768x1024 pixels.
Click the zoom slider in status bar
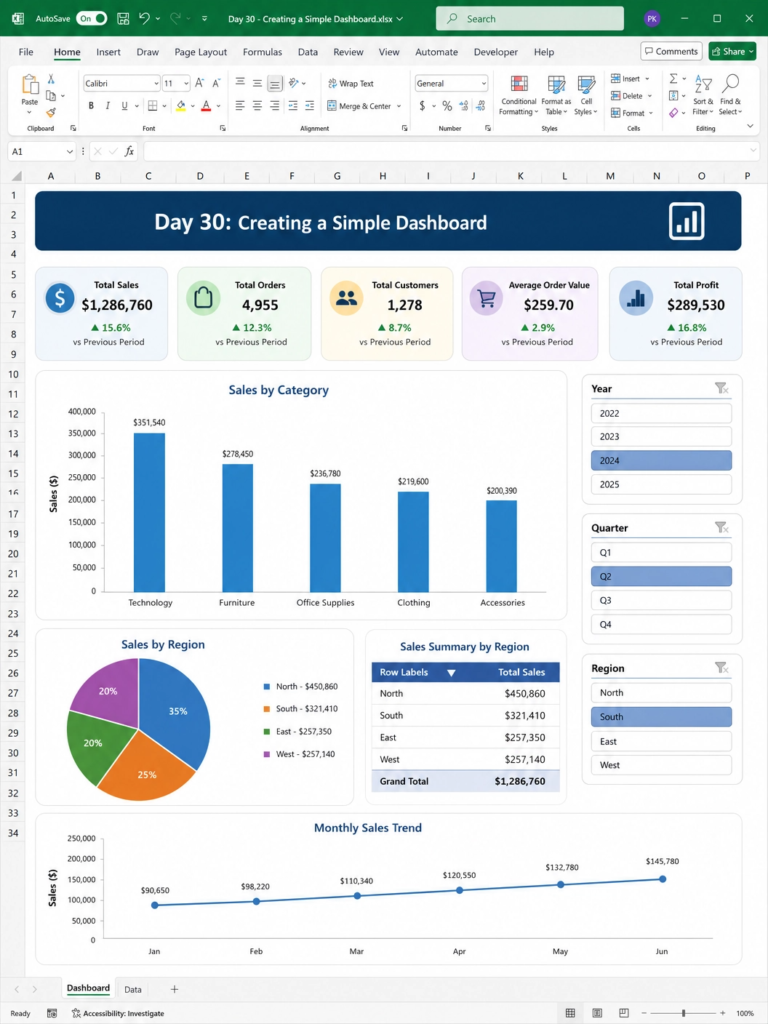[x=683, y=1013]
